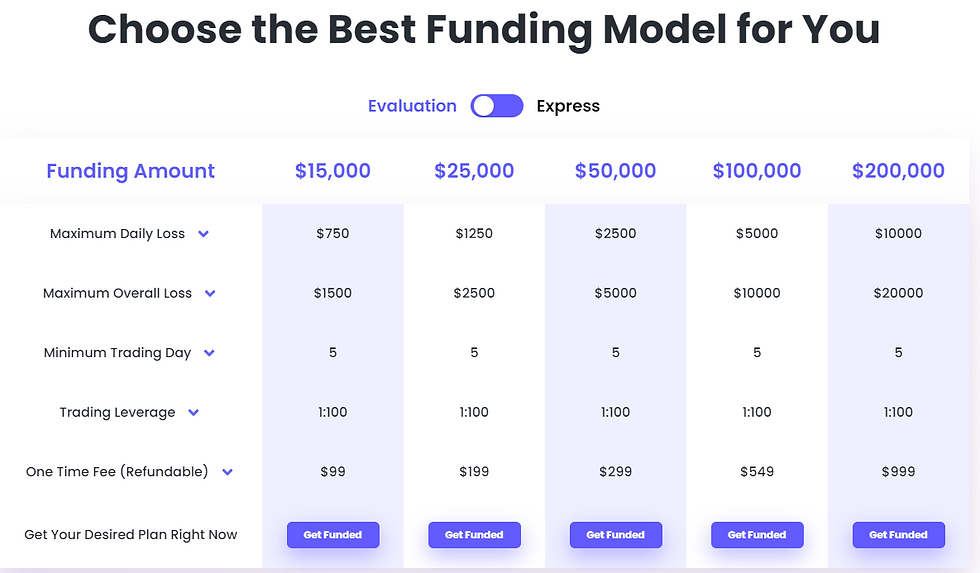The width and height of the screenshot is (980, 573).
Task: Select the Evaluation funding model label
Action: point(412,106)
